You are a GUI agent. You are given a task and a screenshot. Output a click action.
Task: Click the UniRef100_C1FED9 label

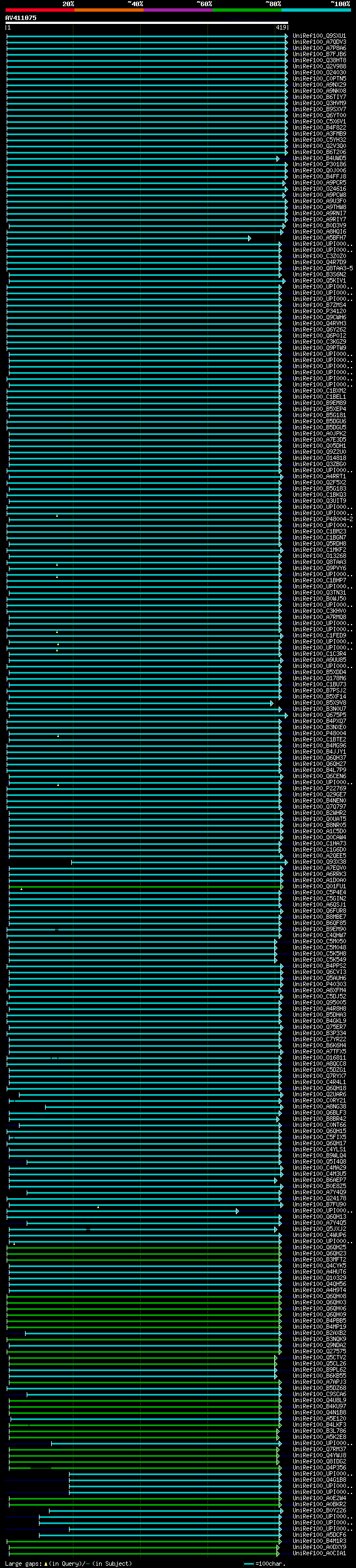[319, 635]
